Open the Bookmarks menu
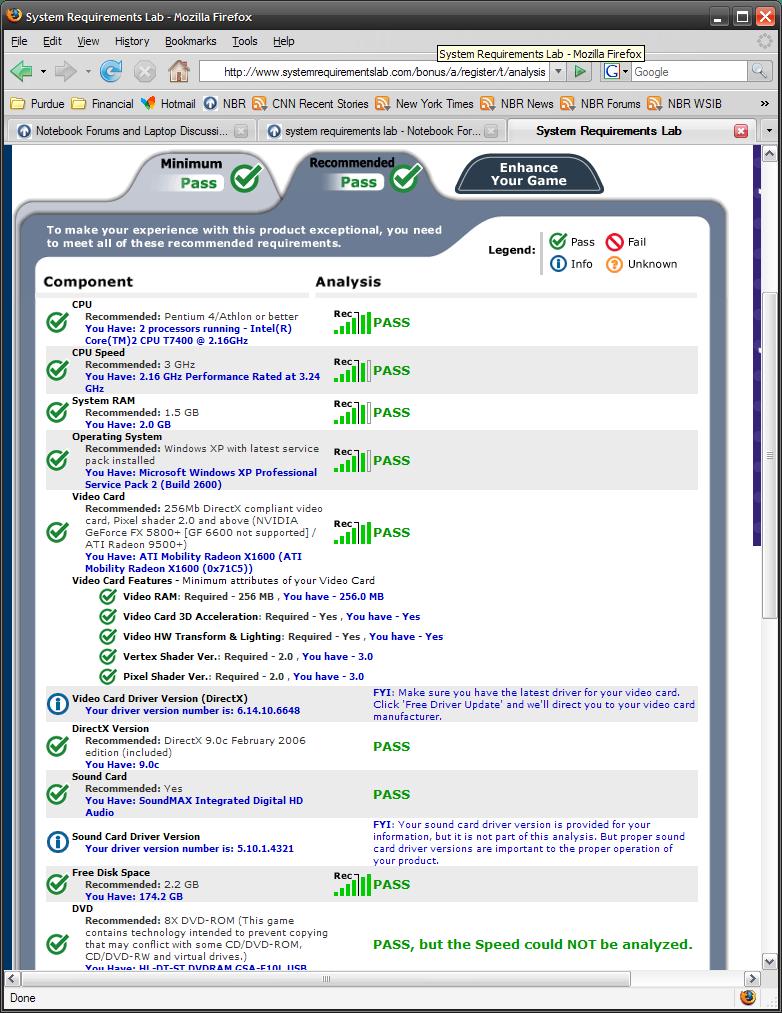 coord(191,41)
